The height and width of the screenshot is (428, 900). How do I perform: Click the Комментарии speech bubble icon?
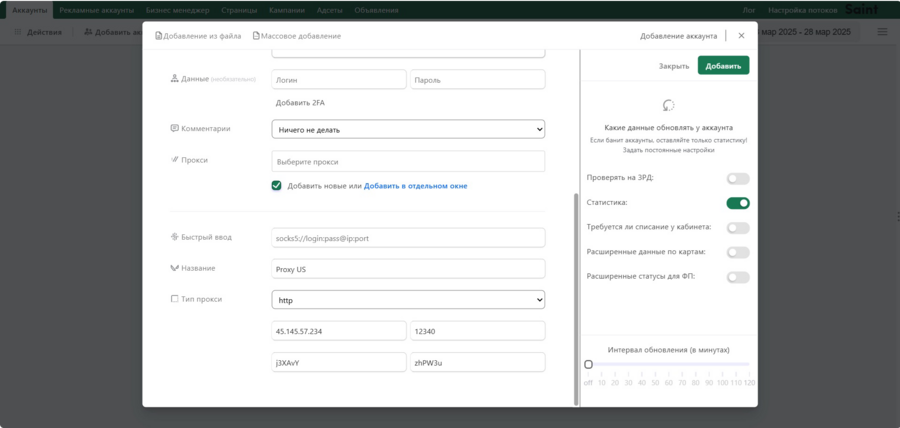point(174,129)
